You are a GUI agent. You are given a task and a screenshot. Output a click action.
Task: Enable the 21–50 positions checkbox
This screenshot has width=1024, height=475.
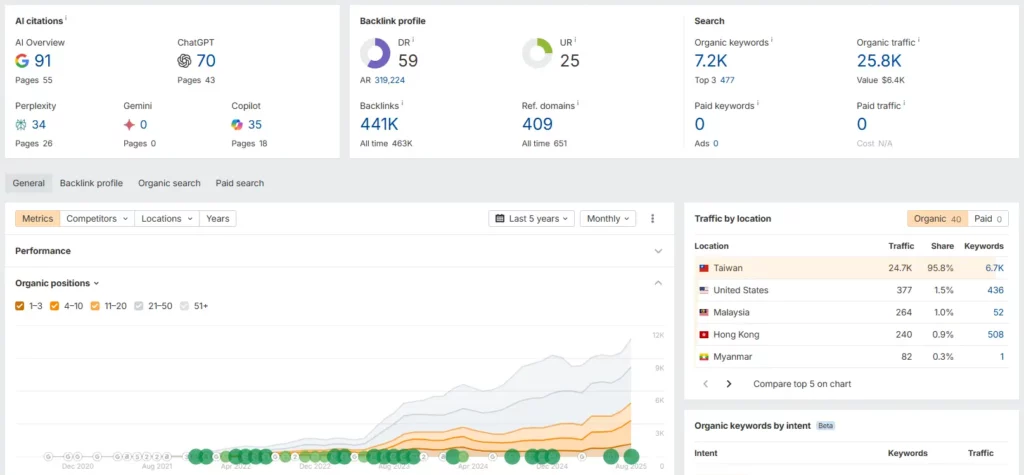click(x=139, y=305)
